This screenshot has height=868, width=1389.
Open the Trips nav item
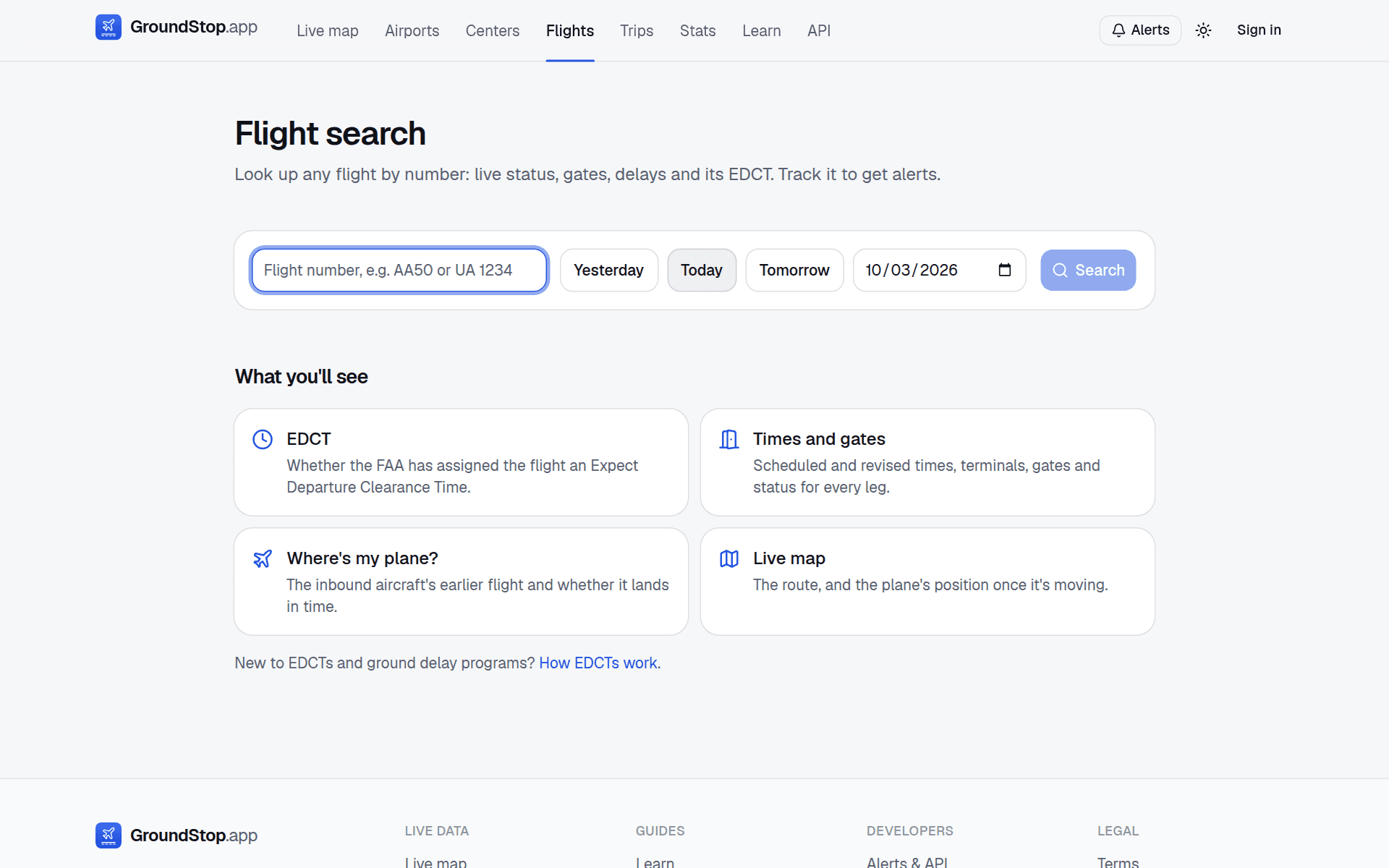pyautogui.click(x=637, y=30)
